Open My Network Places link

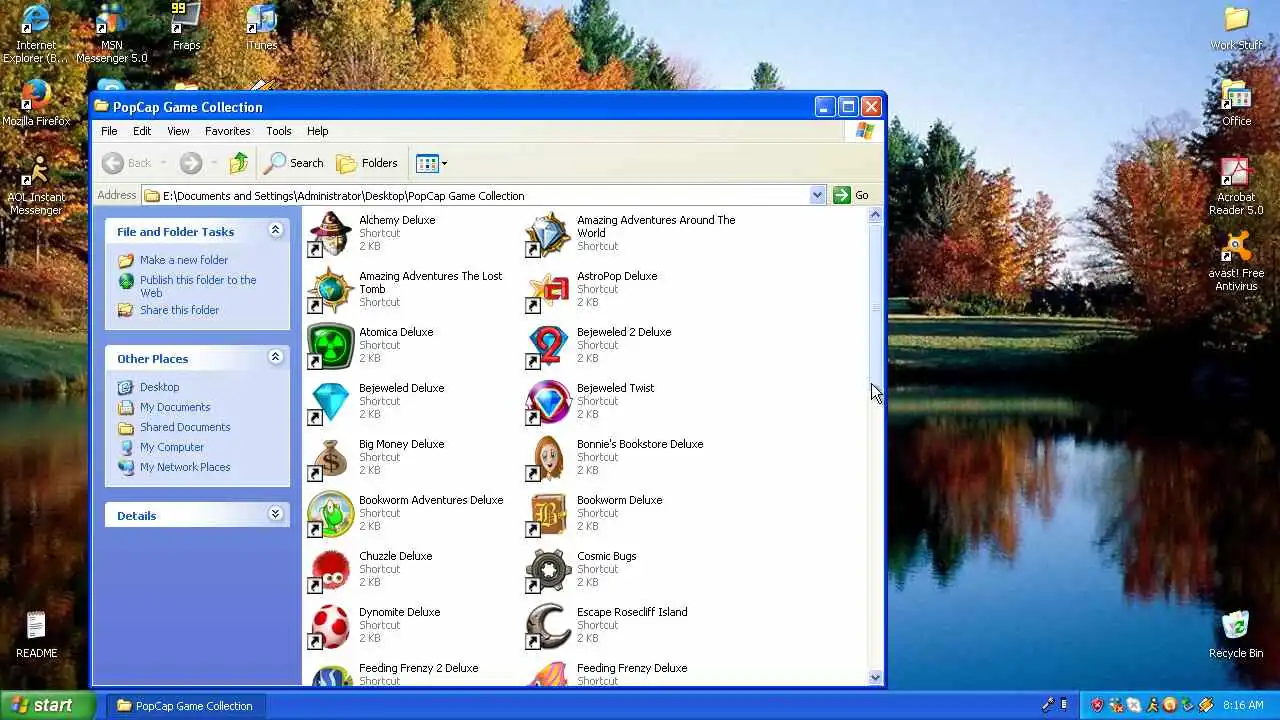click(x=185, y=467)
